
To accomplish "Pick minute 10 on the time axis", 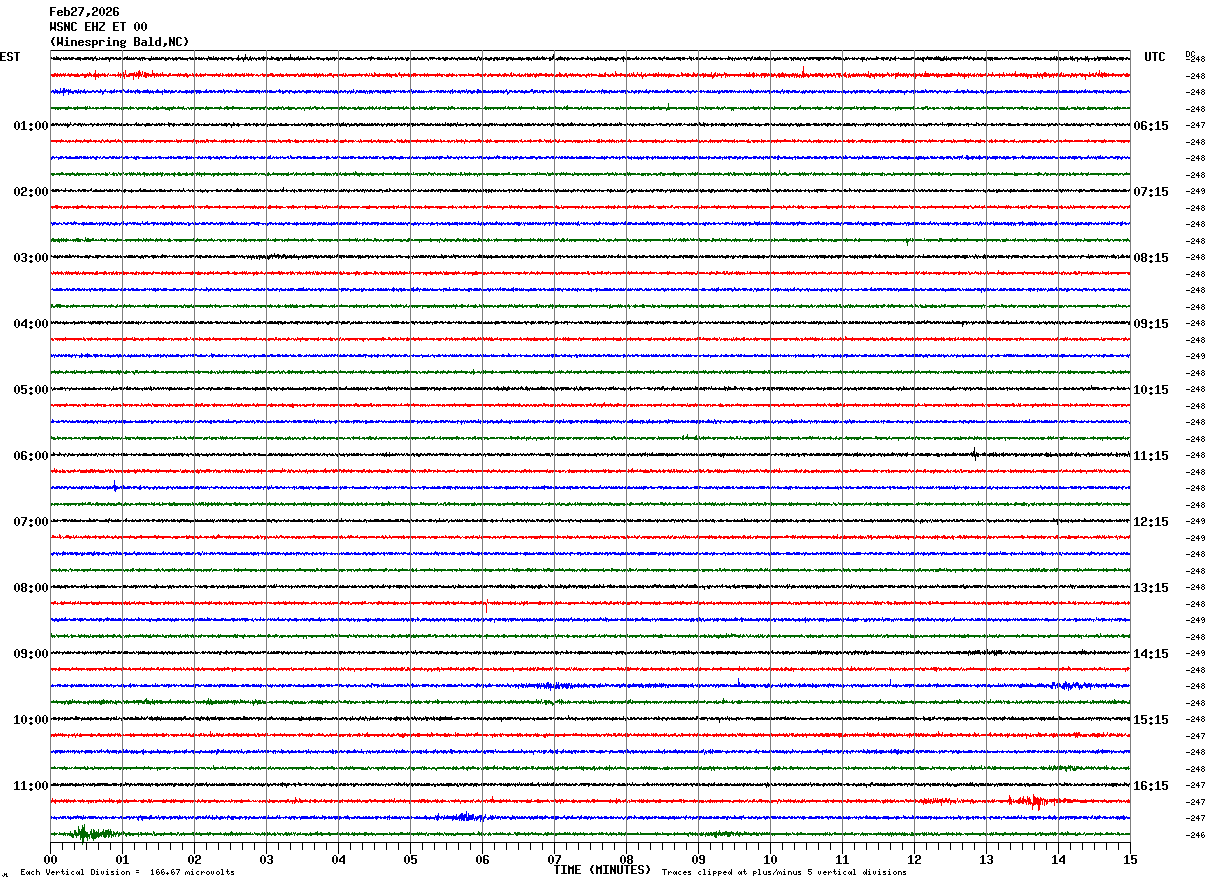I will point(770,859).
